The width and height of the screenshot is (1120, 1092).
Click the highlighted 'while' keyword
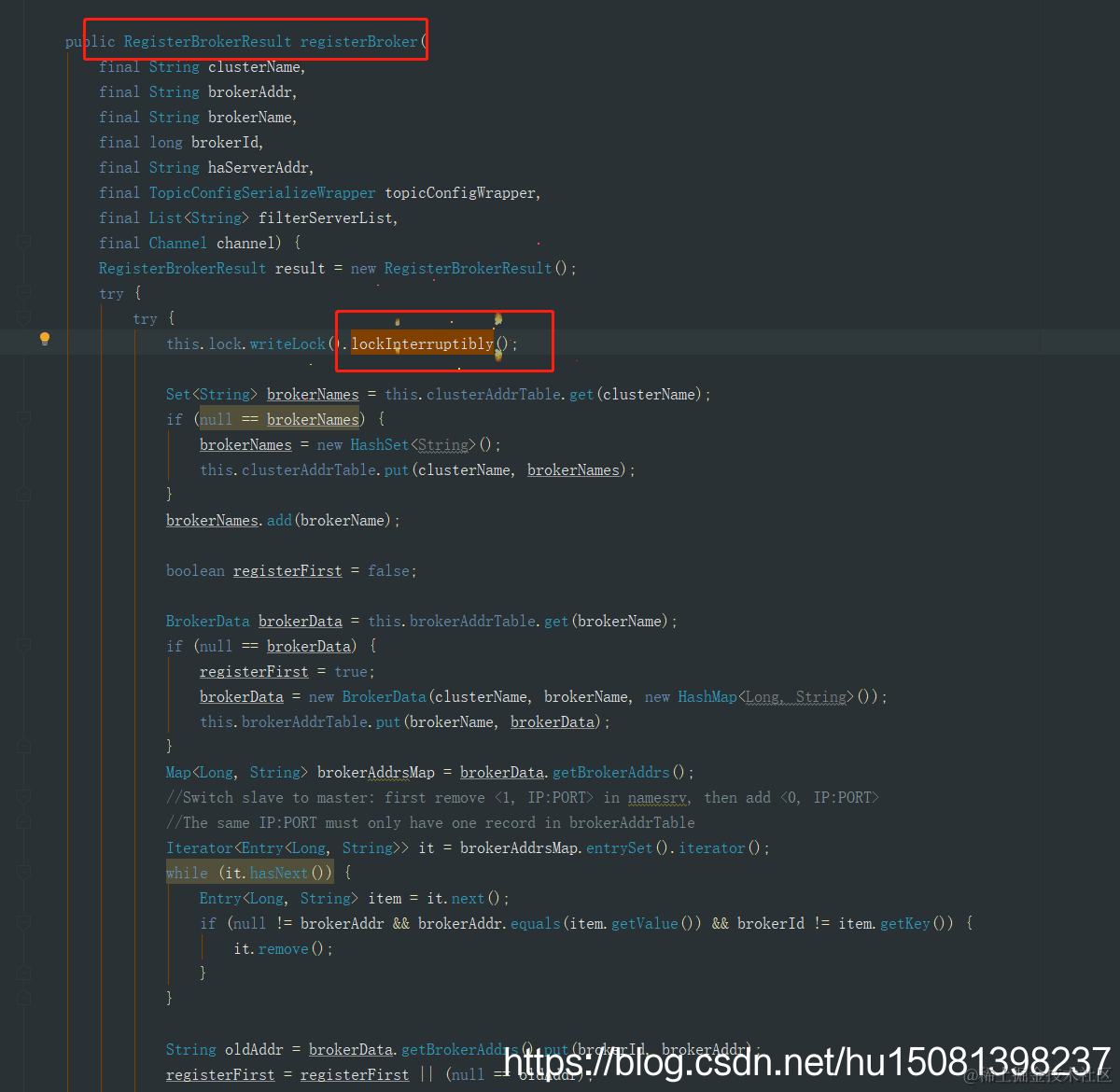(x=187, y=873)
